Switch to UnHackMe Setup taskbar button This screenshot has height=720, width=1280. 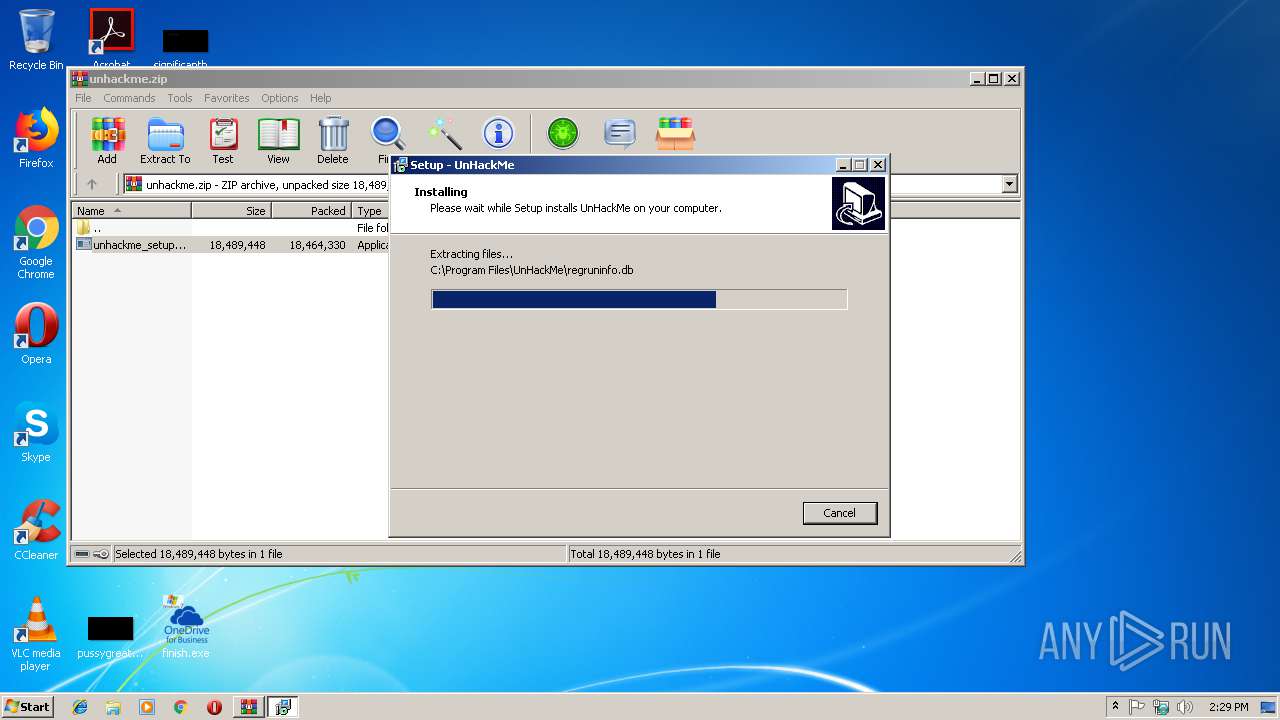283,707
